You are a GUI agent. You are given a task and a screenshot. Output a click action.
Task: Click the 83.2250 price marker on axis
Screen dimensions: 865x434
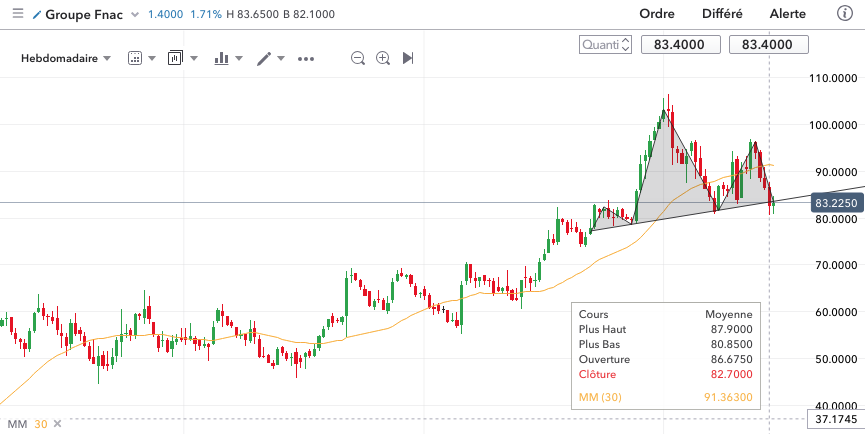pos(836,203)
